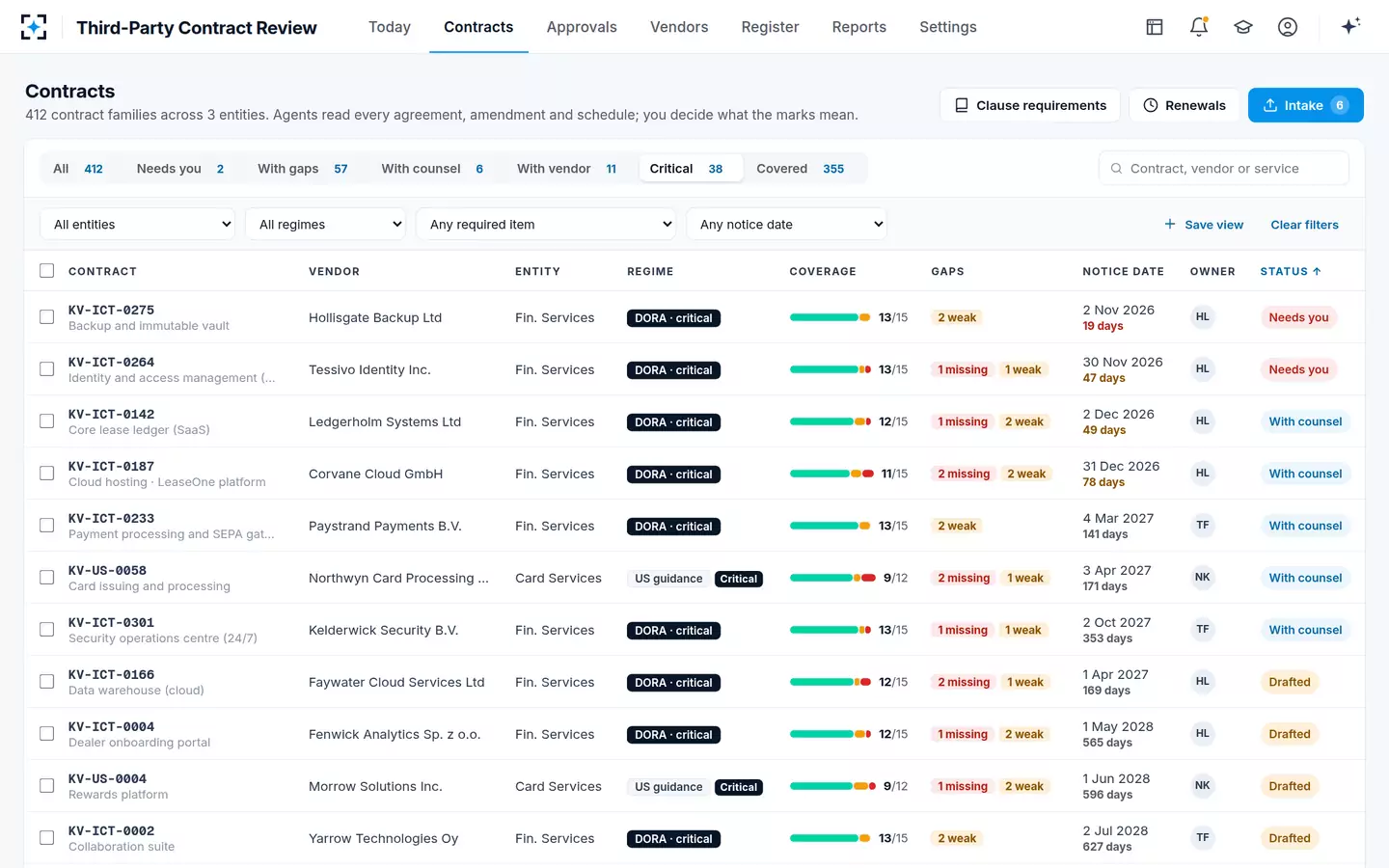Screen dimensions: 1389x868
Task: Tick checkbox for KV-ICT-0166
Action: [46, 682]
